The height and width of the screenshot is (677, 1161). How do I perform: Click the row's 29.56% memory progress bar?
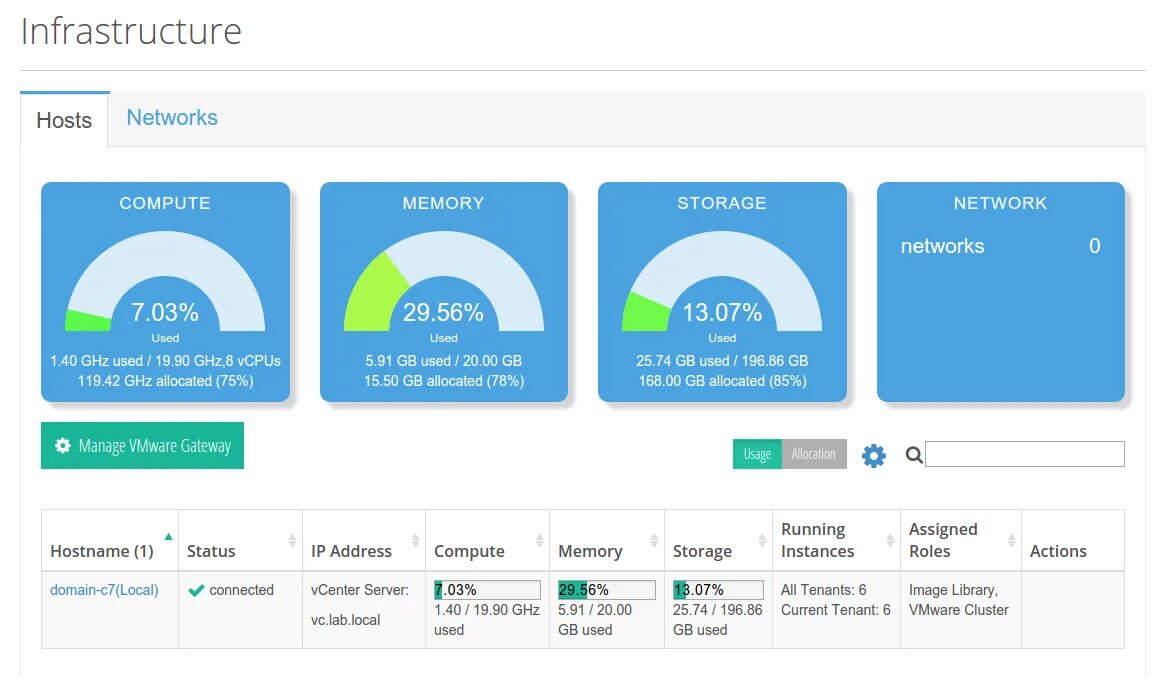[x=606, y=590]
